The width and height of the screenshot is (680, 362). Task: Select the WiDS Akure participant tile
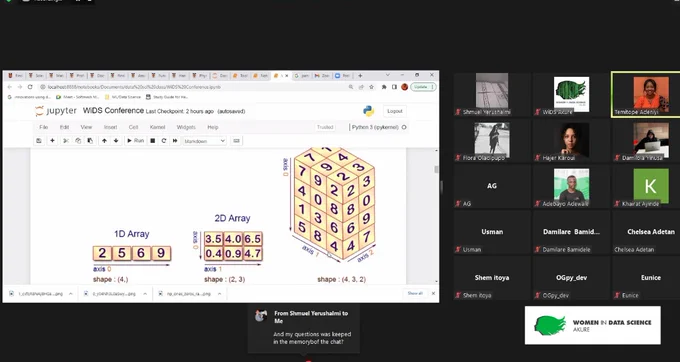point(571,95)
